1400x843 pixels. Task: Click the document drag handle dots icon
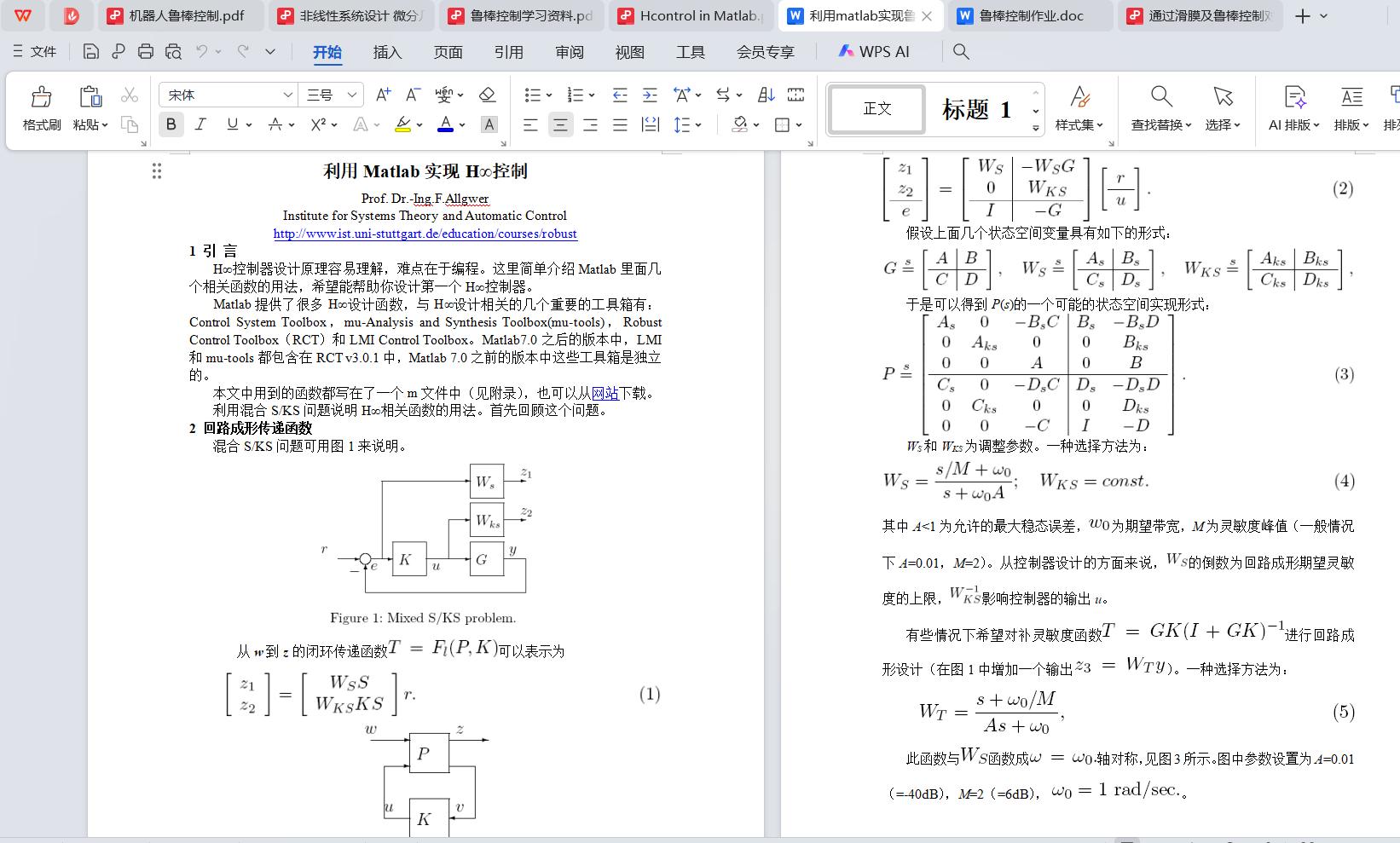coord(157,171)
